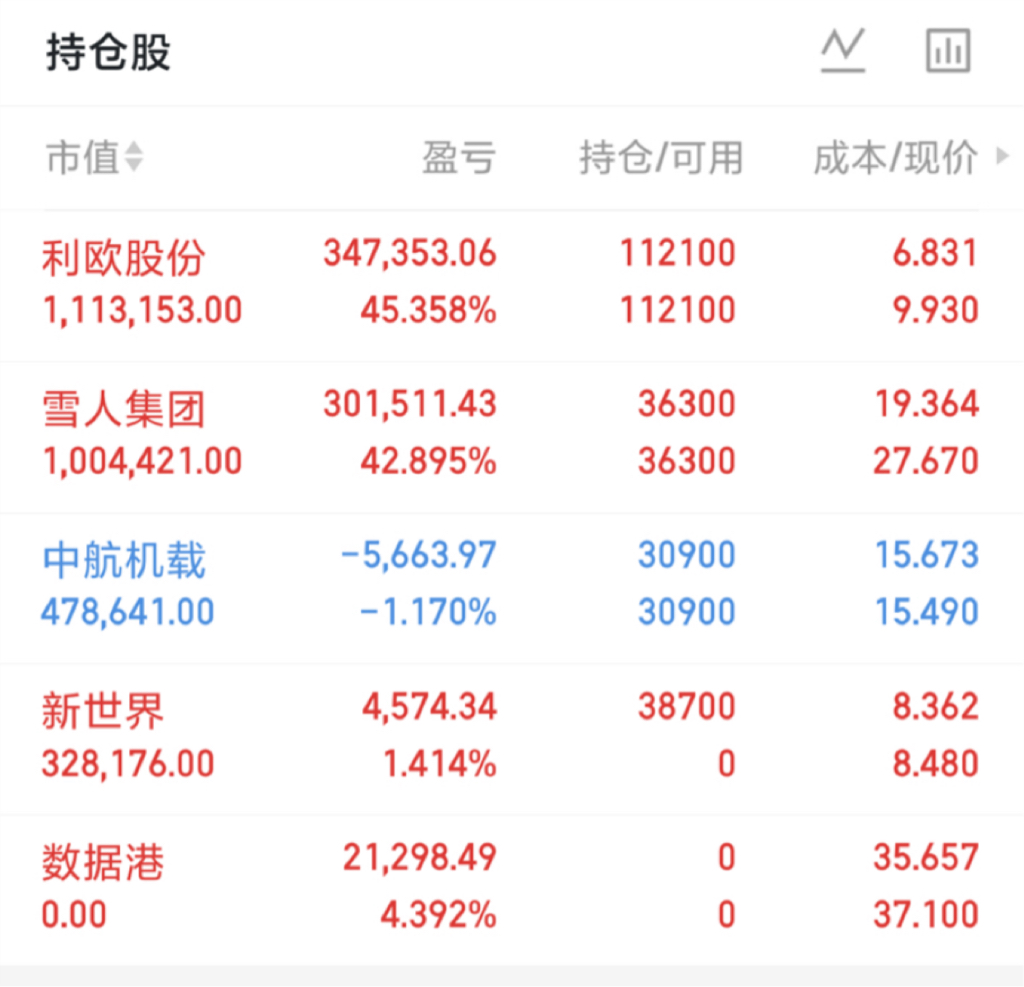Open the 数据港 stock holding
The height and width of the screenshot is (987, 1024).
point(103,863)
